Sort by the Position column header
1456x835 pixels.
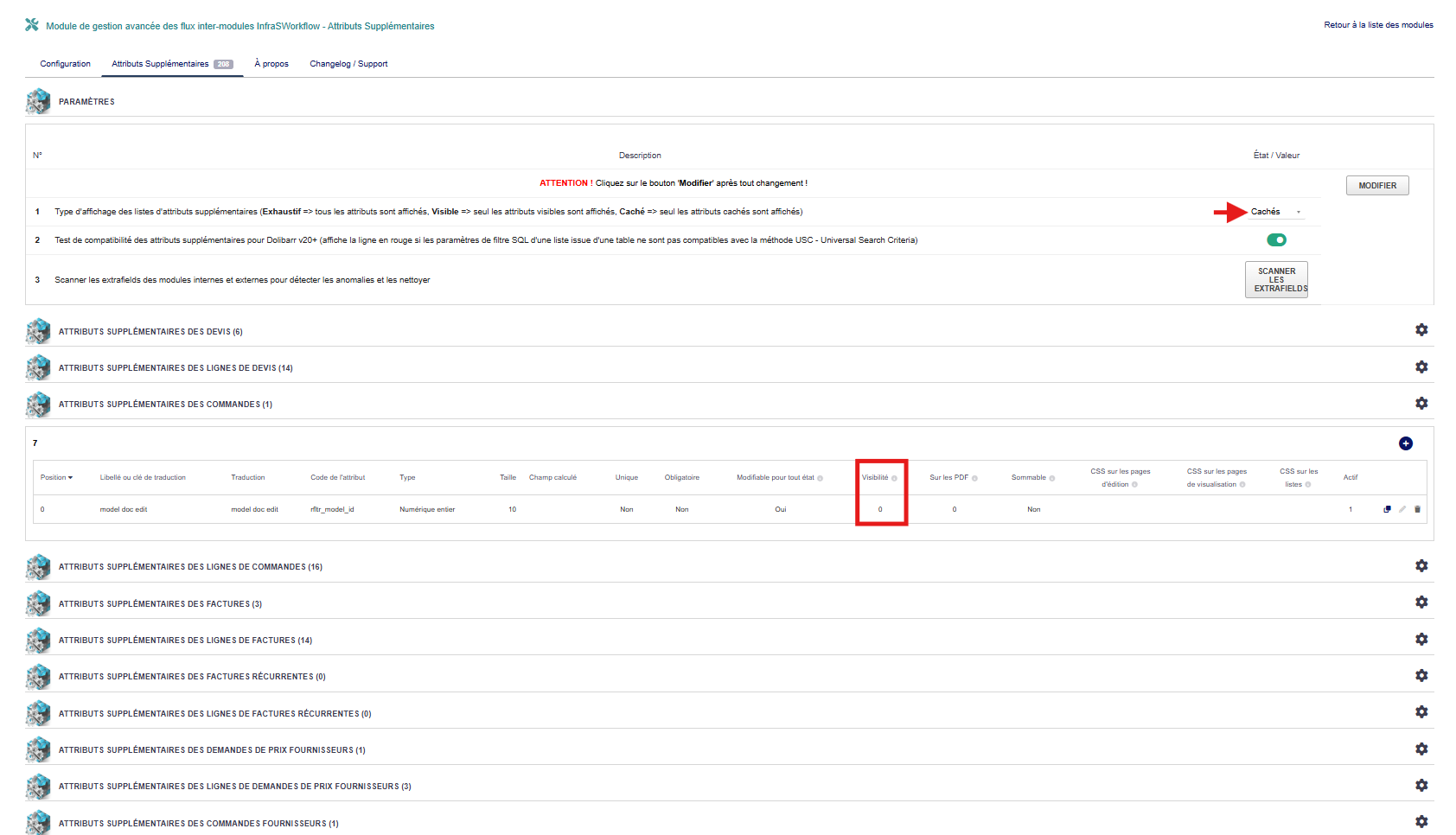56,477
